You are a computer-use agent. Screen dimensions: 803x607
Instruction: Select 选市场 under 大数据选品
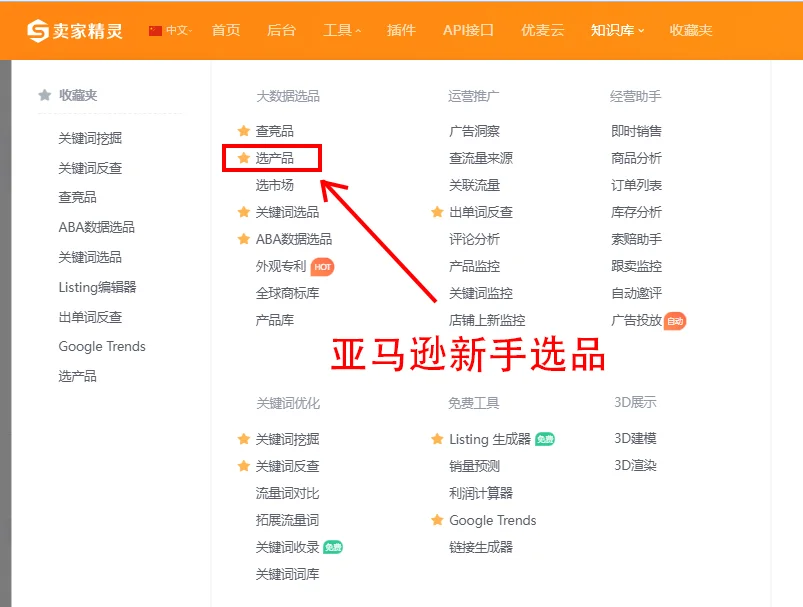click(x=274, y=185)
